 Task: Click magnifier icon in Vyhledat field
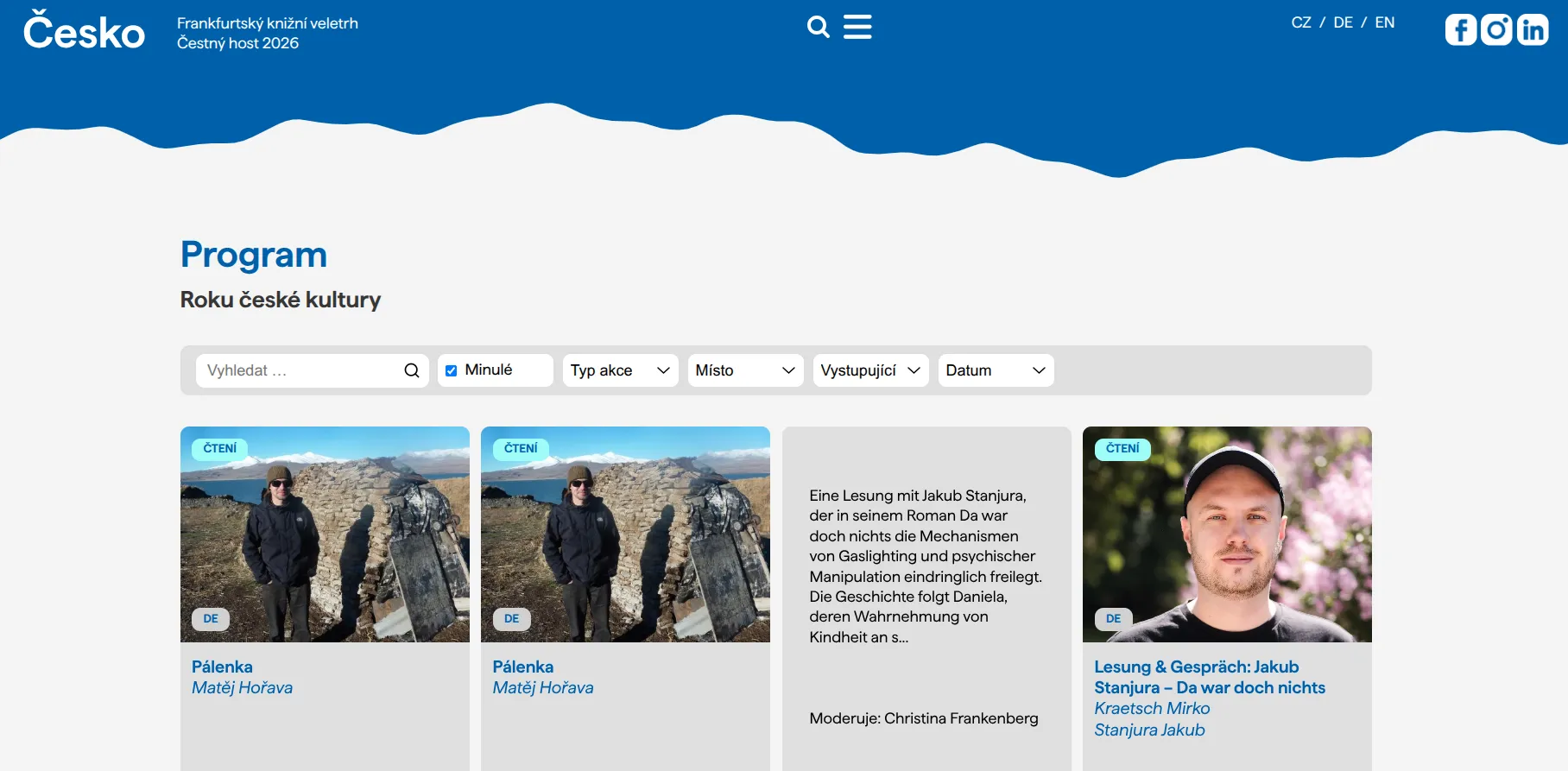[412, 370]
